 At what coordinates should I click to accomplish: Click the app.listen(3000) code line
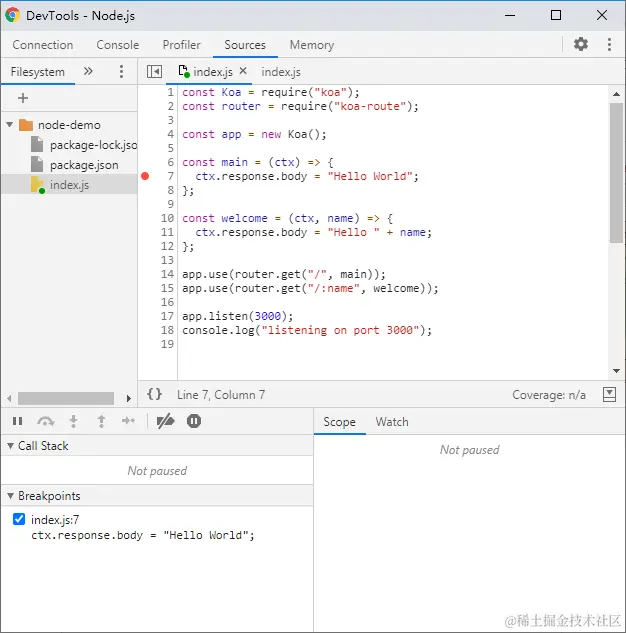coord(237,316)
